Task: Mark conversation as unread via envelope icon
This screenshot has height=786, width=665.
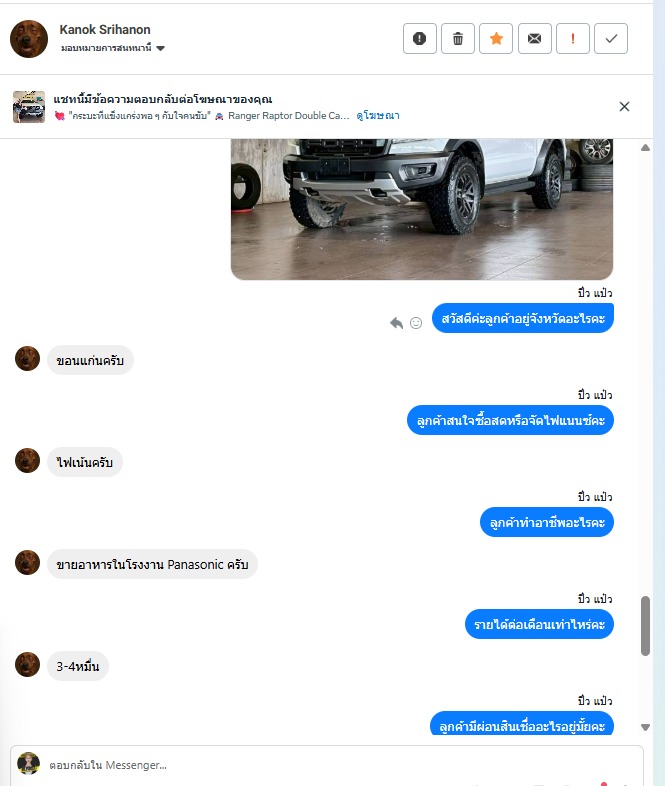Action: coord(534,39)
